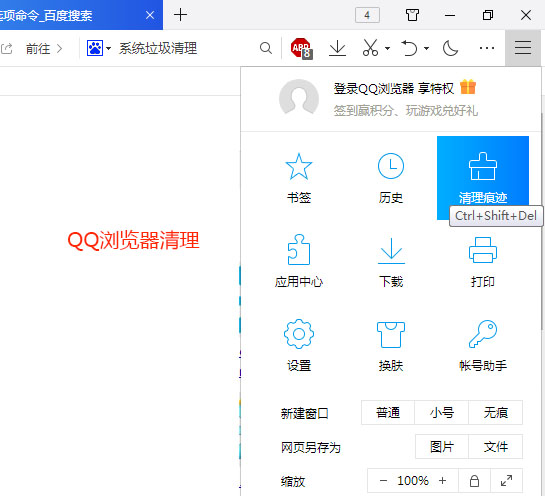Close the hamburger main menu button

522,48
